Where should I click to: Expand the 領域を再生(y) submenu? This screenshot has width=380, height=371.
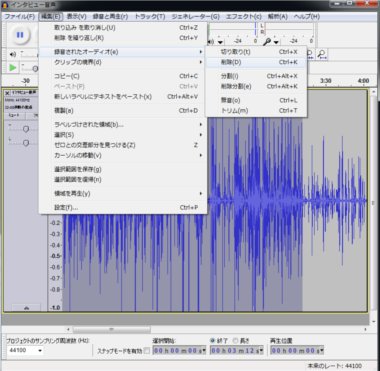pos(123,194)
